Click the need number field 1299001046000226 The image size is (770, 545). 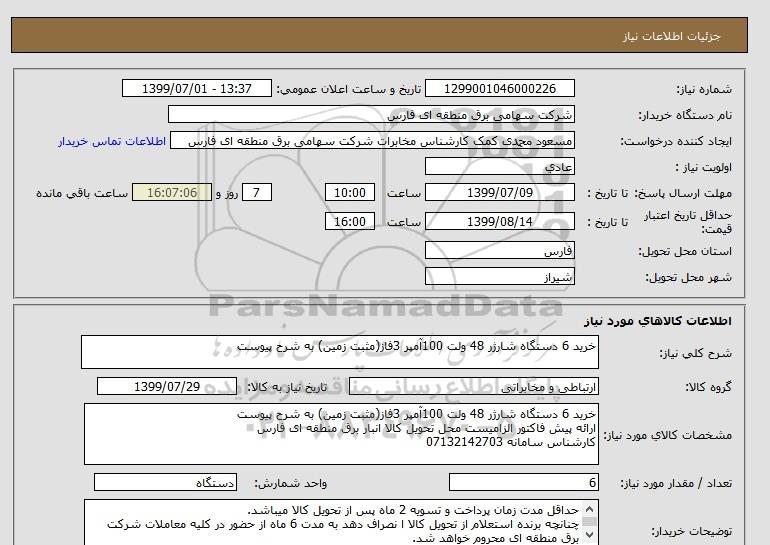[x=499, y=89]
